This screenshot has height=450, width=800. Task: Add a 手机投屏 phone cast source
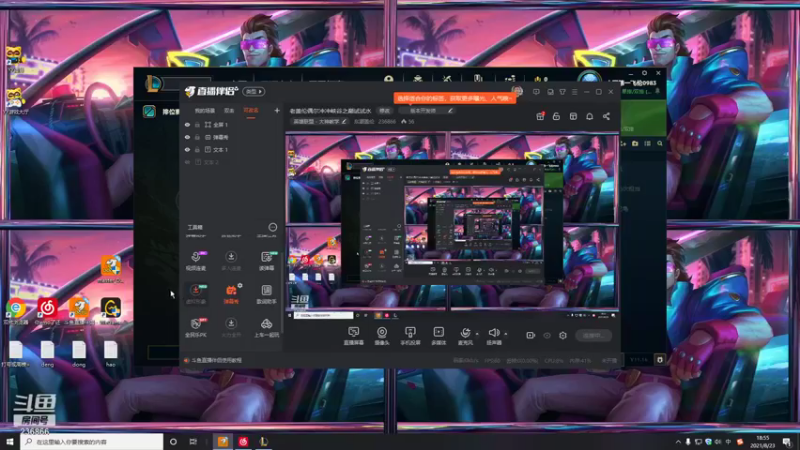(410, 336)
